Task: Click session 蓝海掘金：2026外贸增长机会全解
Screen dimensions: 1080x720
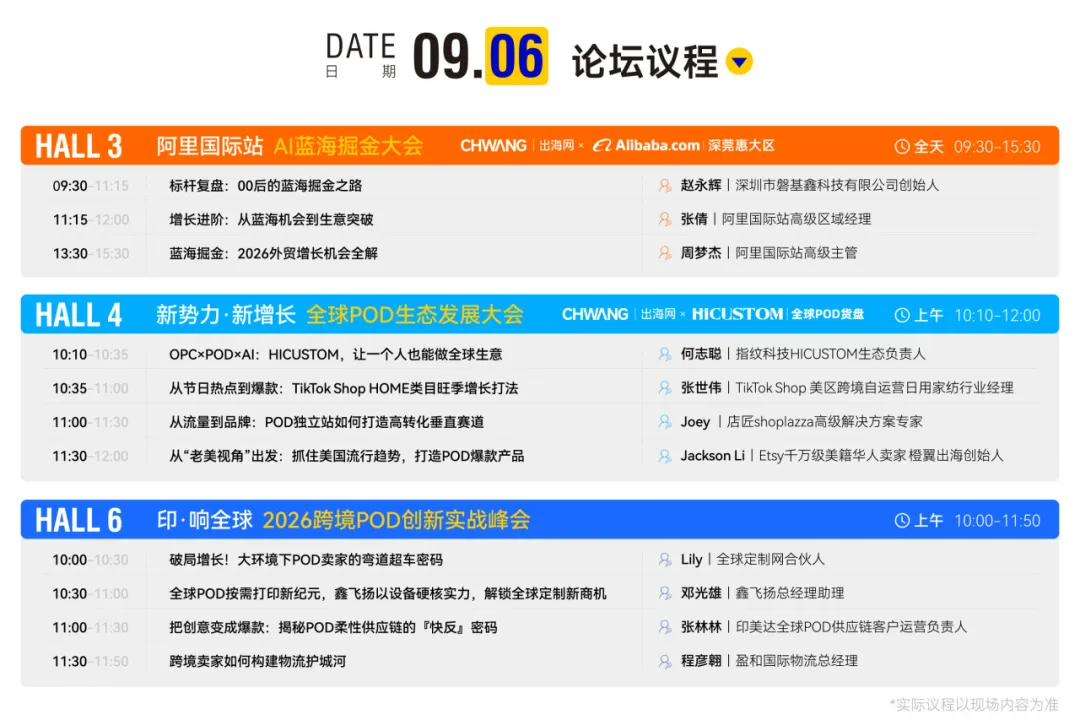Action: coord(273,253)
